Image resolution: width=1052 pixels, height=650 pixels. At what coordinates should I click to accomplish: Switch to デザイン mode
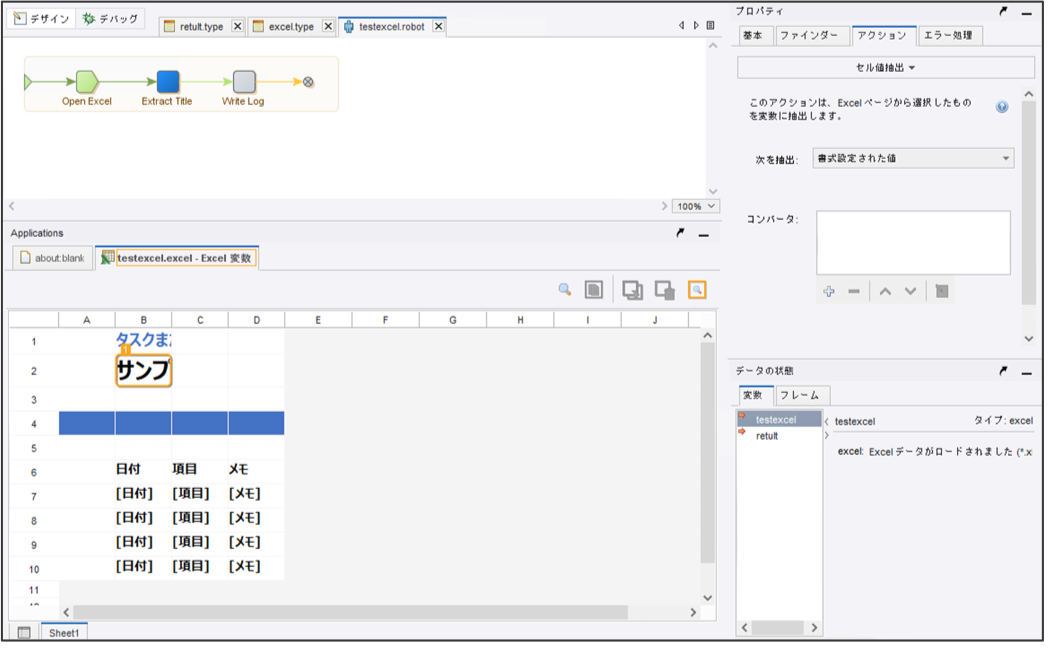point(40,19)
